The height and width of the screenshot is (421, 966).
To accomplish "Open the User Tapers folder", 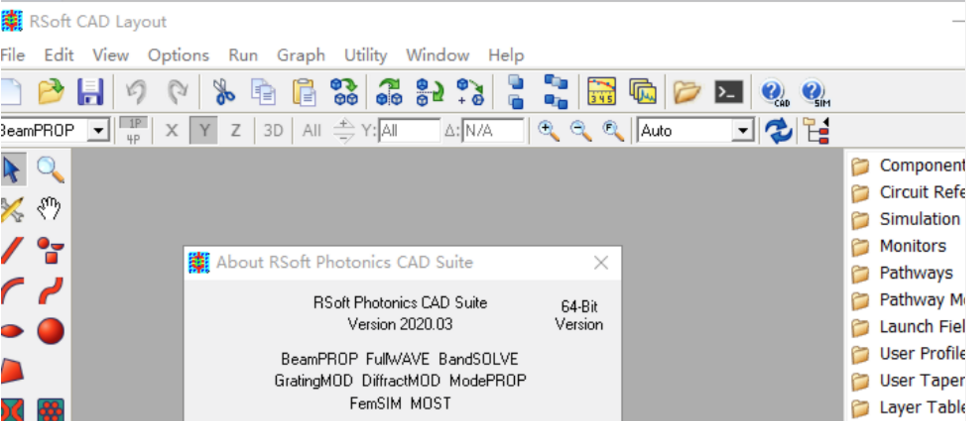I will [907, 380].
